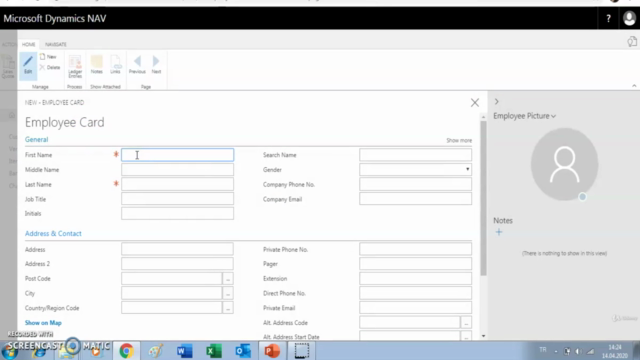The image size is (640, 360).
Task: Focus the Job Title field
Action: (x=178, y=199)
